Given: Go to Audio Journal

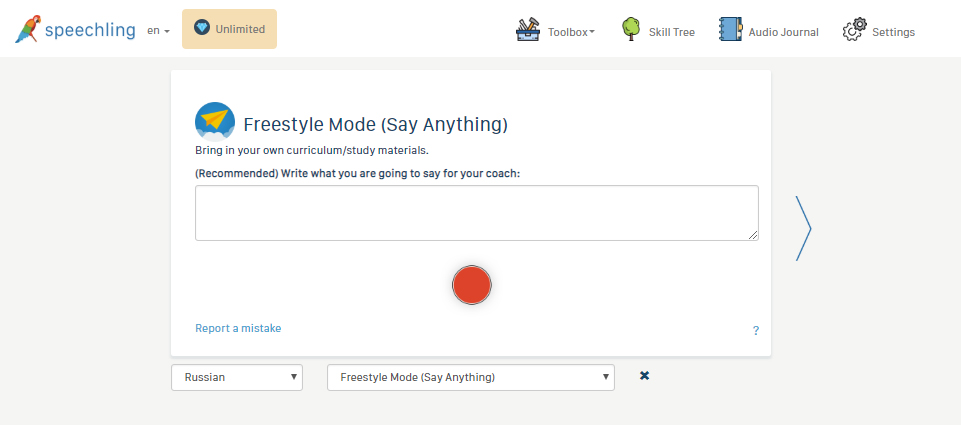Looking at the screenshot, I should pyautogui.click(x=783, y=32).
